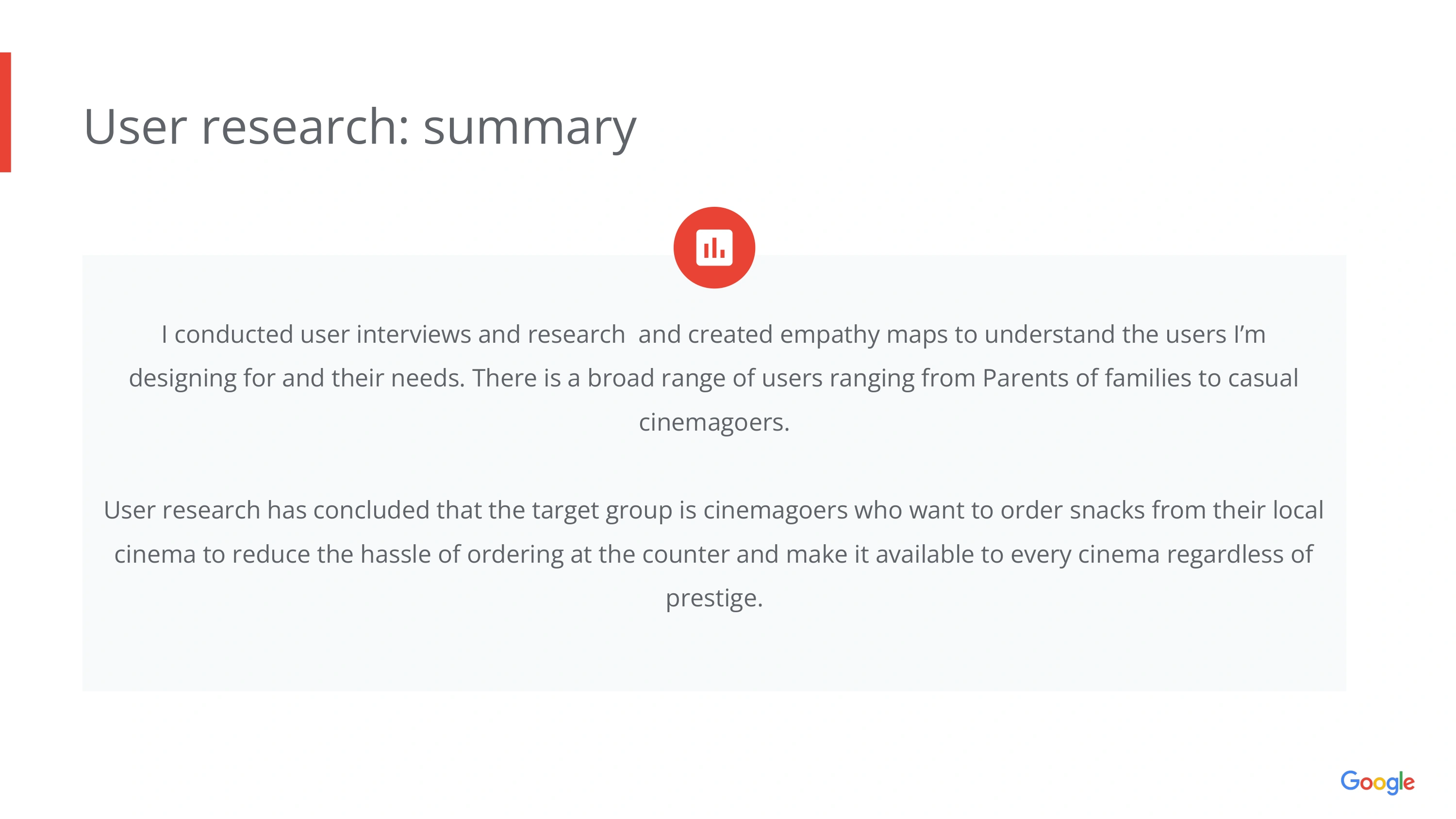Click the word "summary" in the title
The image size is (1456, 819).
tap(529, 129)
